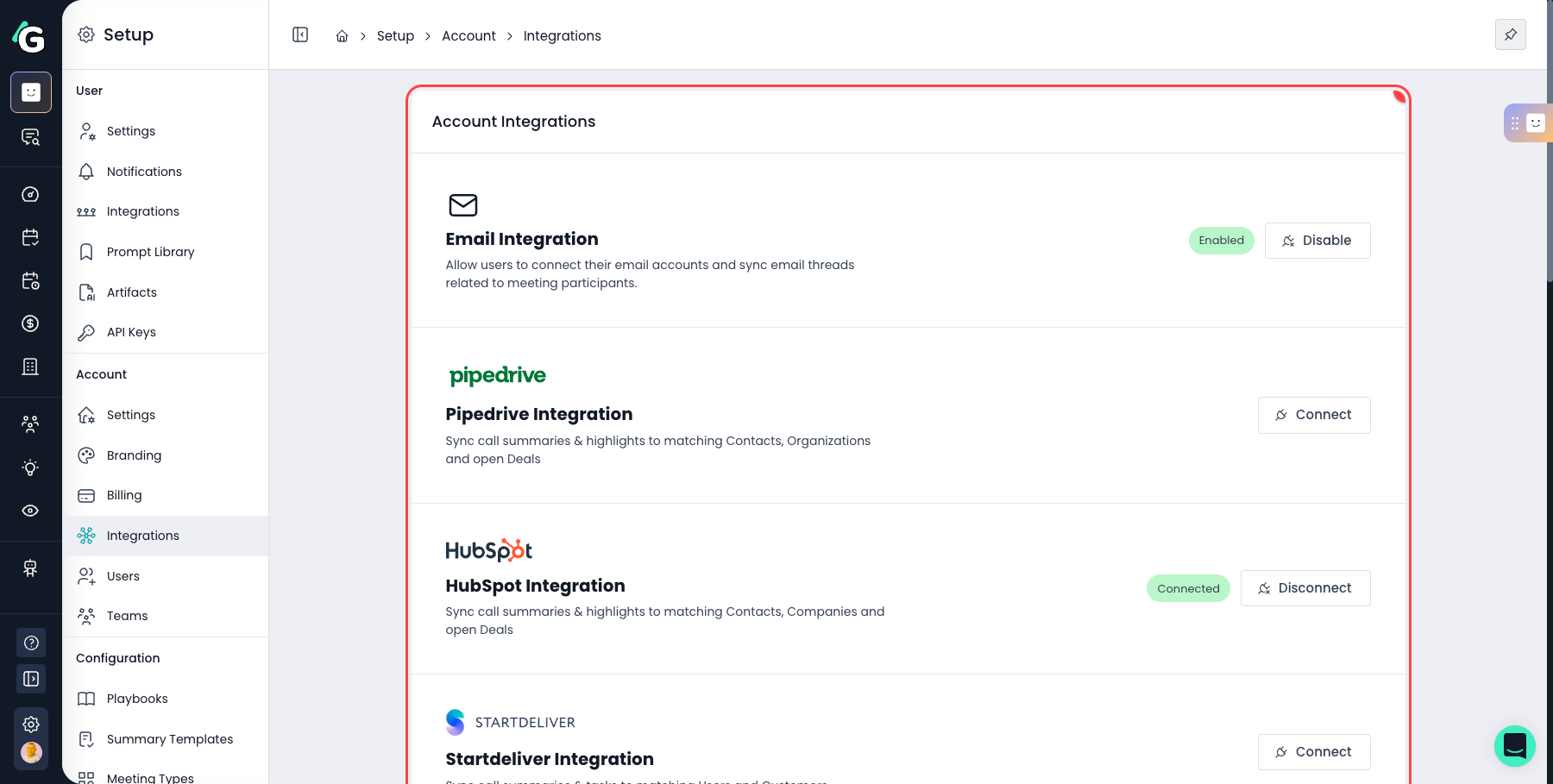Pin the page with the pin icon
The width and height of the screenshot is (1553, 784).
(1511, 34)
